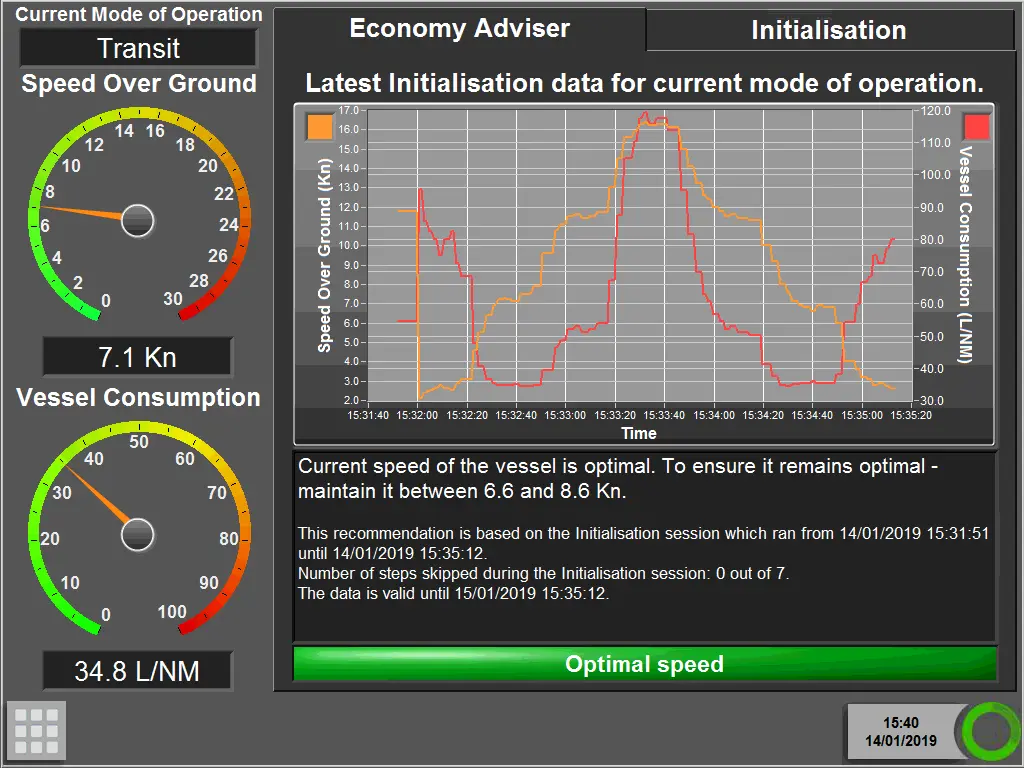Click the 15:35:20 time axis tick label
1024x768 pixels.
click(911, 415)
